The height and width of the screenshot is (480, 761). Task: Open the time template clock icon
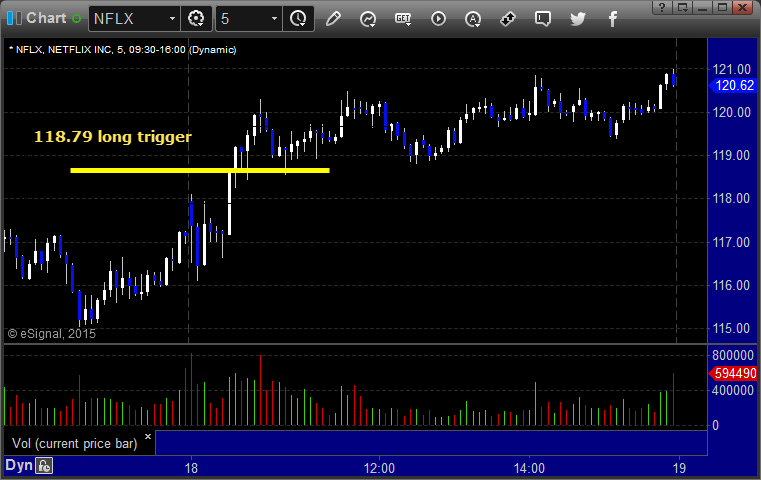[298, 19]
